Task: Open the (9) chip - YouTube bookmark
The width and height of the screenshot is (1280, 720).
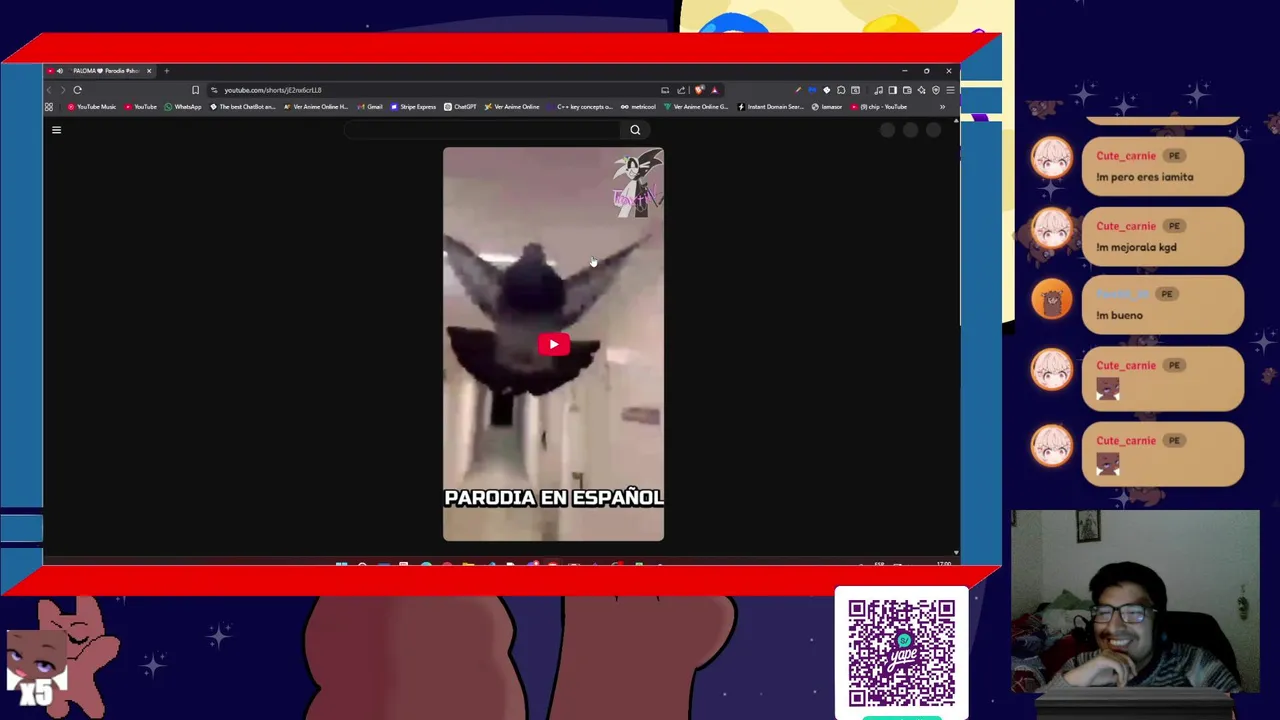Action: point(878,107)
